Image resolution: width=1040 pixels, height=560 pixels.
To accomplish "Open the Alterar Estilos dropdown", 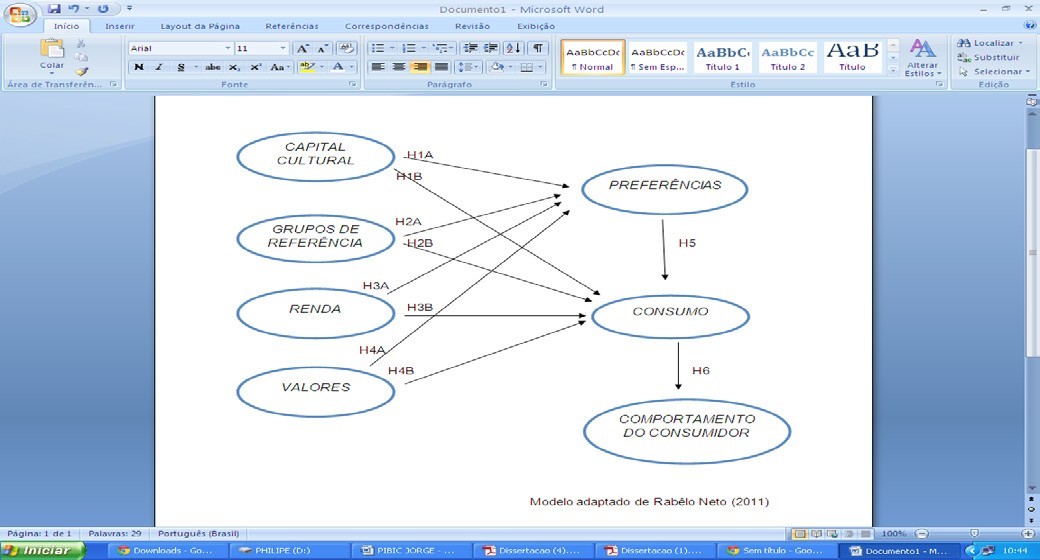I will 921,58.
